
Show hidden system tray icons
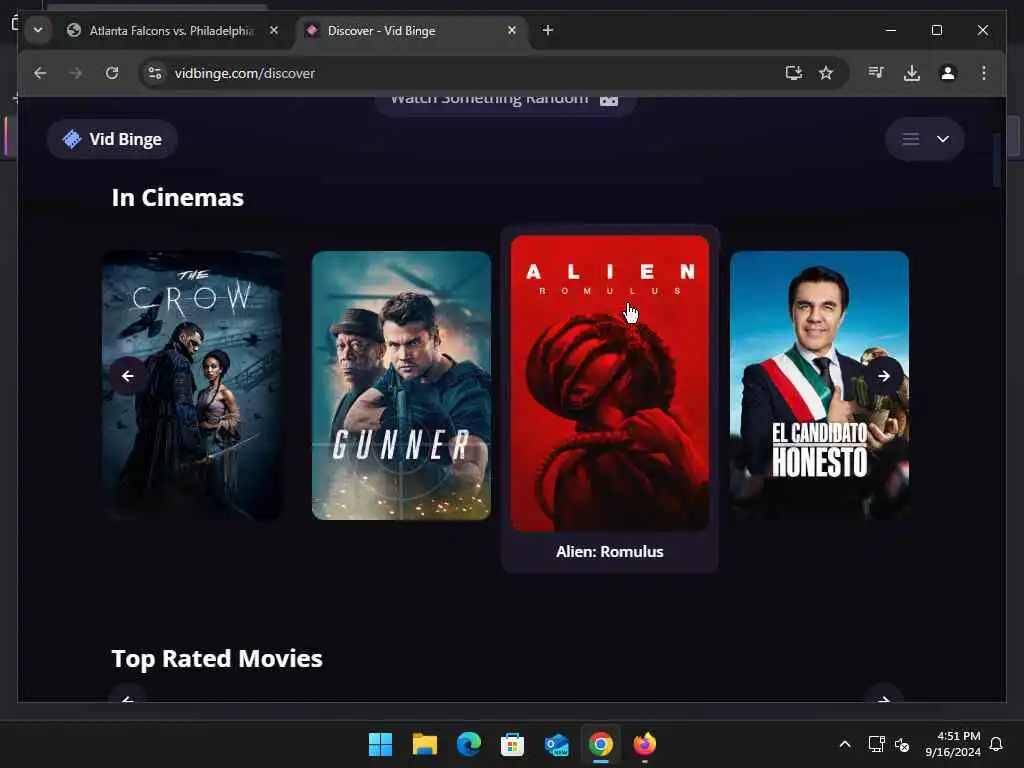click(844, 744)
